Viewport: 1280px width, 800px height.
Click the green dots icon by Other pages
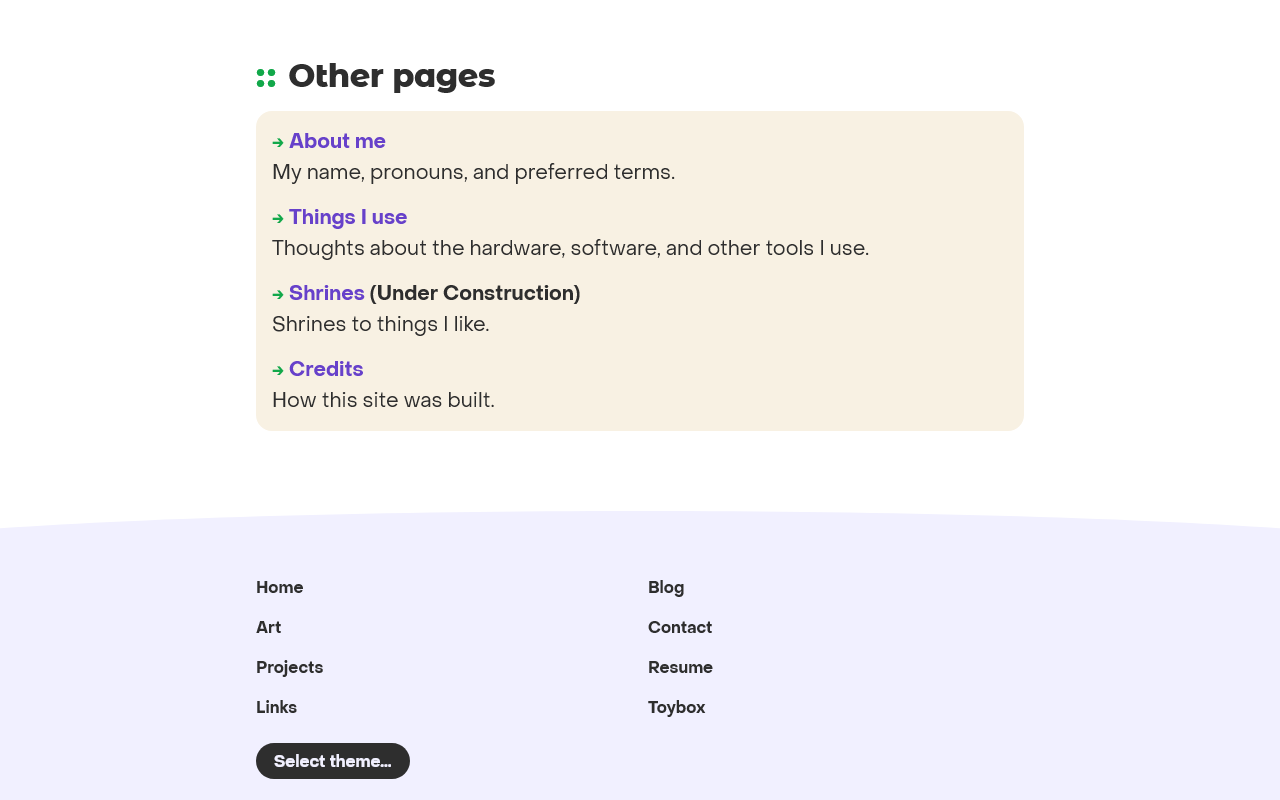click(x=266, y=78)
